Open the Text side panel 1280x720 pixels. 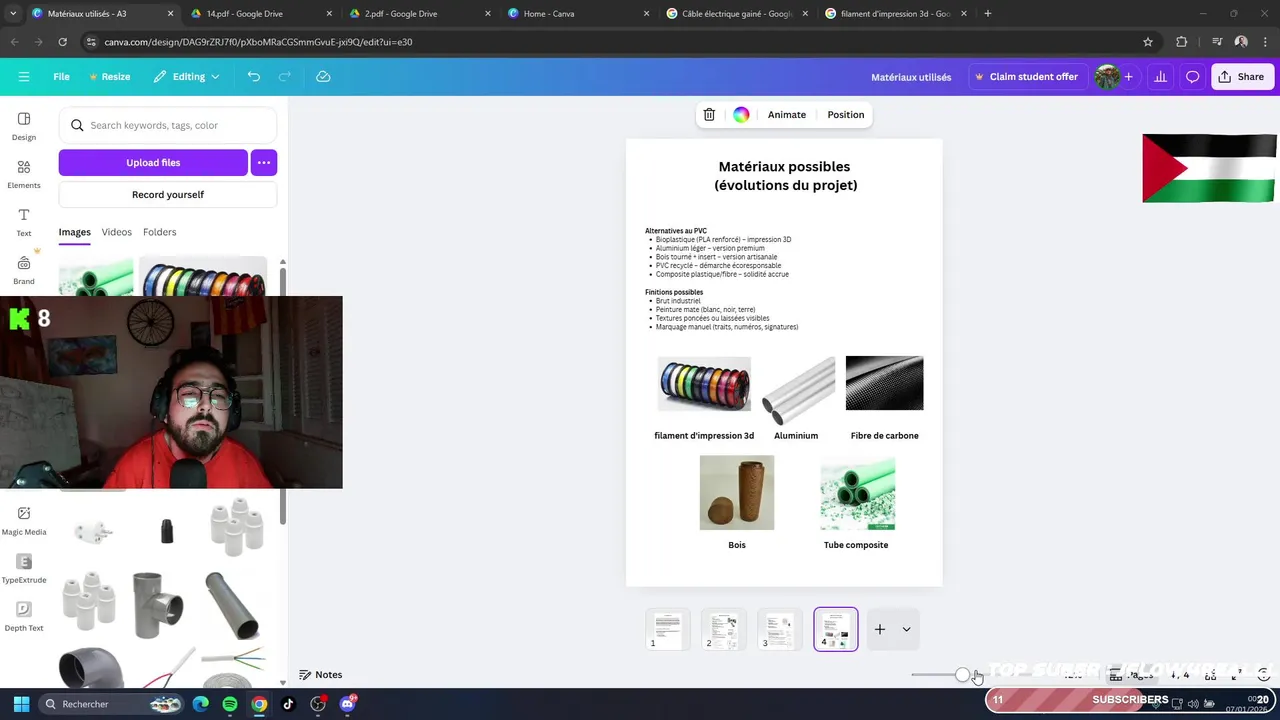[x=24, y=222]
